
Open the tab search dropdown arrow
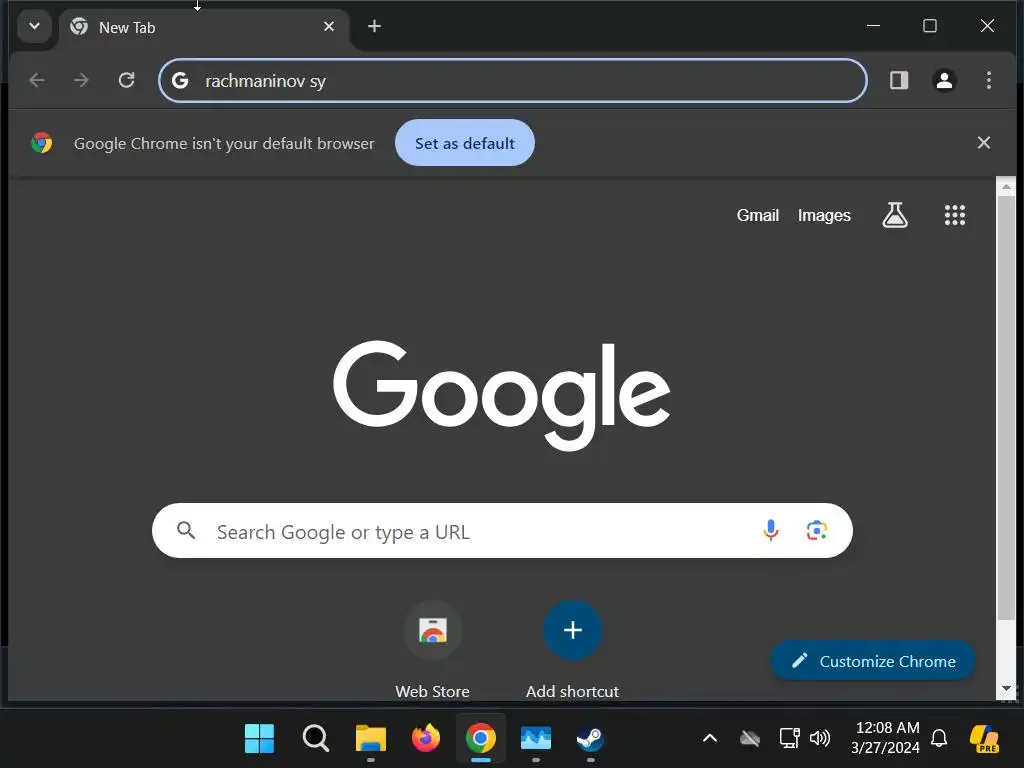coord(34,27)
